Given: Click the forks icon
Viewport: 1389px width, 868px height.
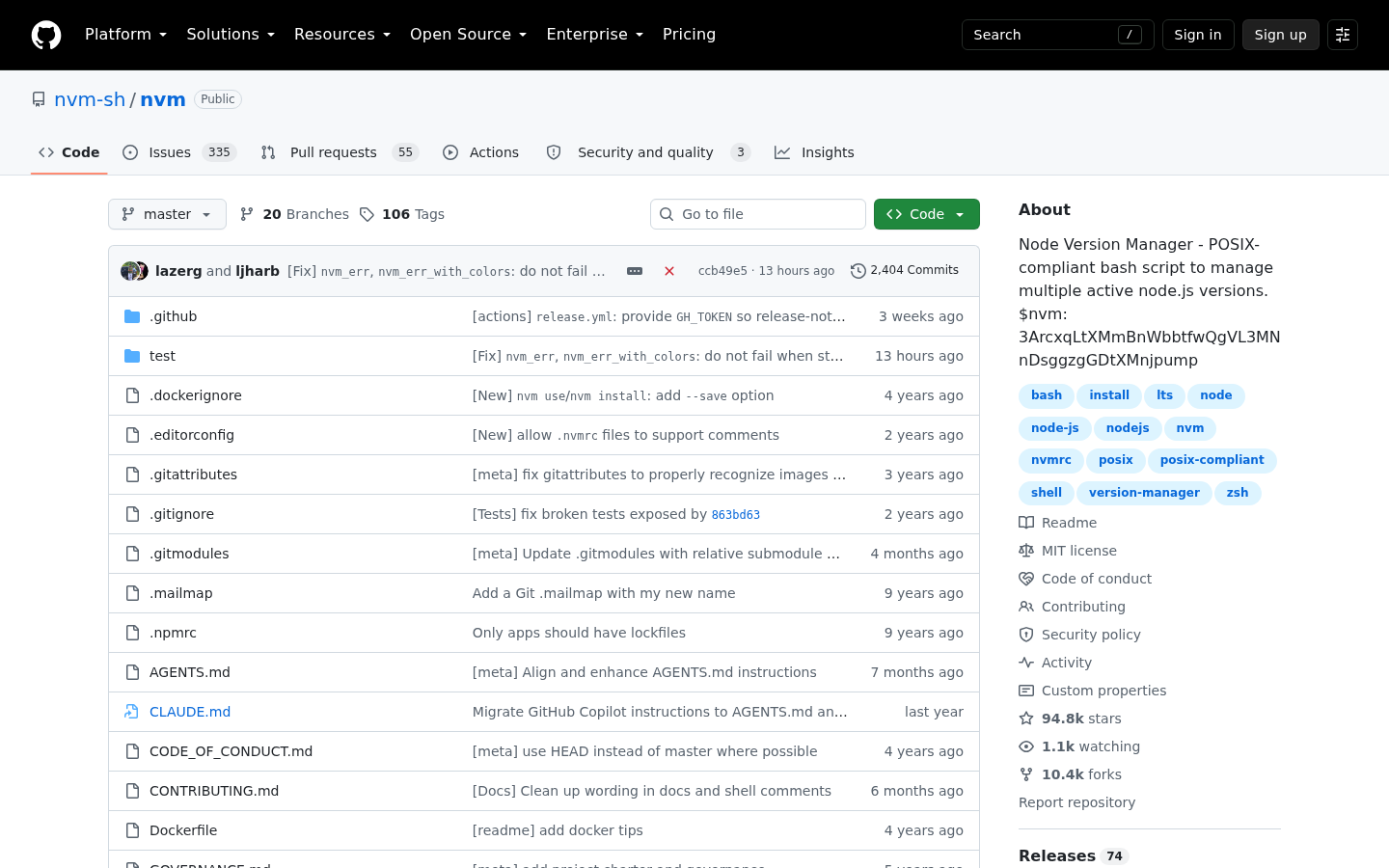Looking at the screenshot, I should pos(1026,774).
